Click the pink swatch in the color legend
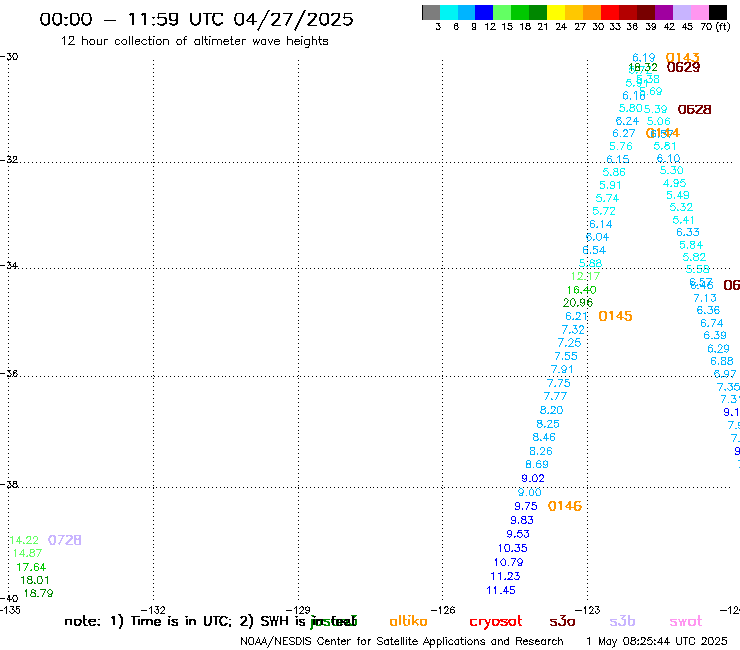740x650 pixels. click(x=700, y=12)
